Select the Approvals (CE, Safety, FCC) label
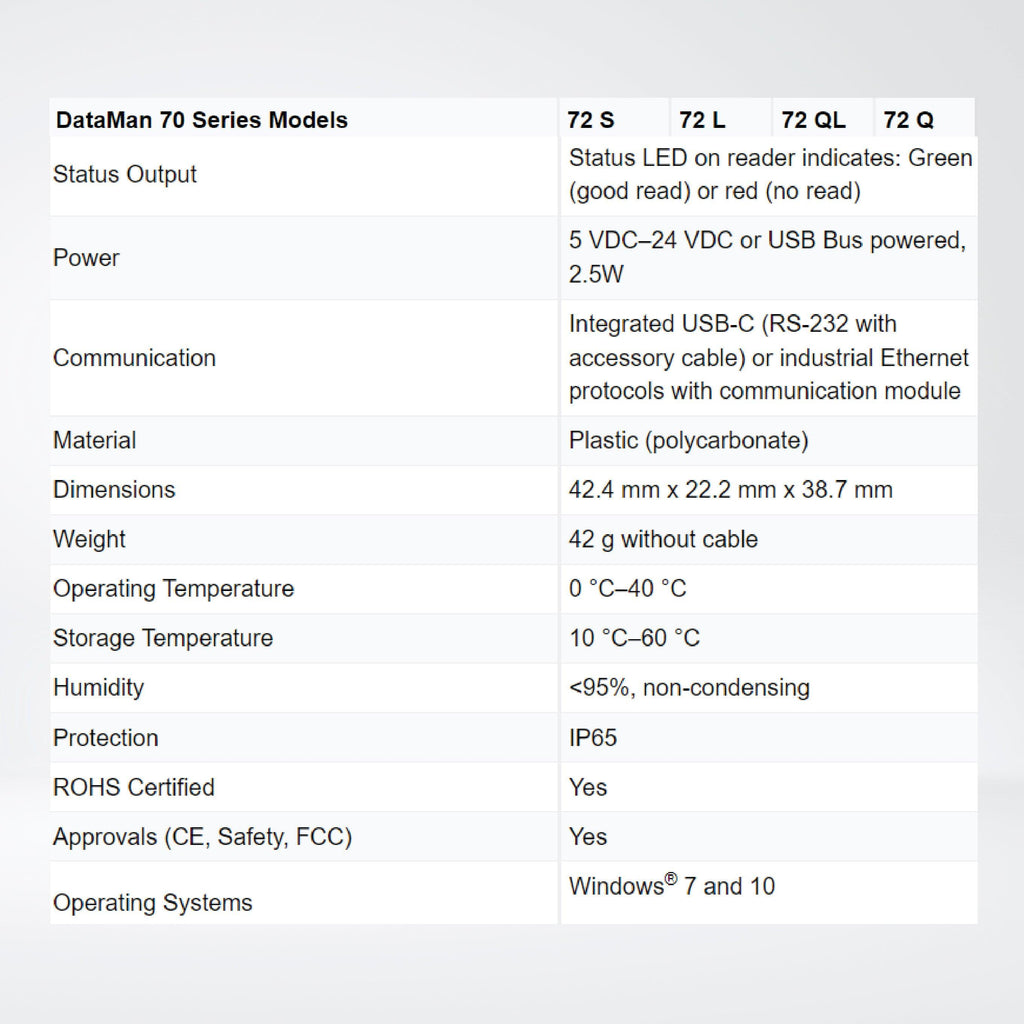 click(202, 837)
